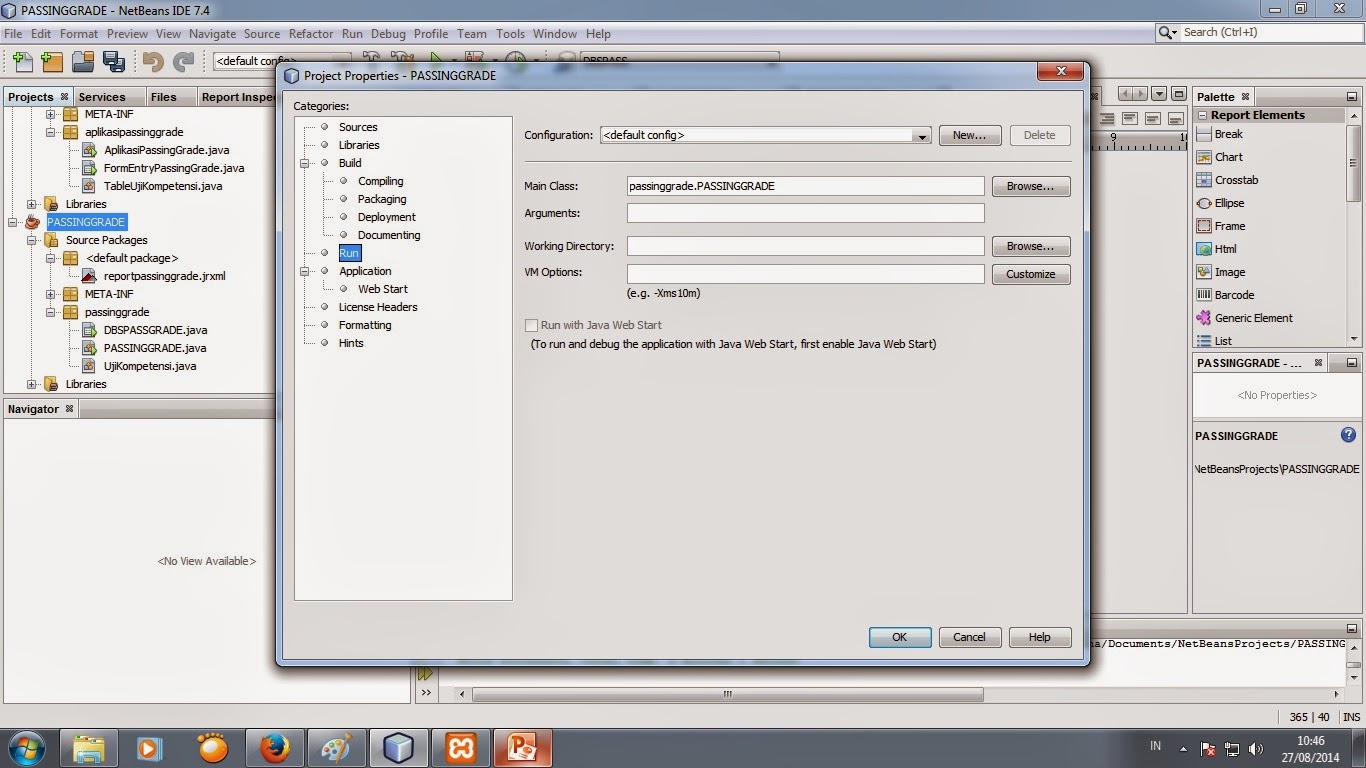Confirm the dialog with OK

[x=900, y=637]
